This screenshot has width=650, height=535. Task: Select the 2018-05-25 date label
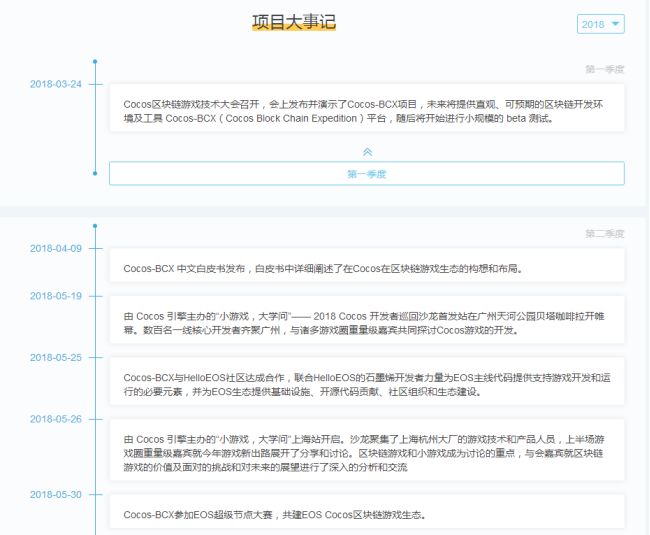pos(56,357)
